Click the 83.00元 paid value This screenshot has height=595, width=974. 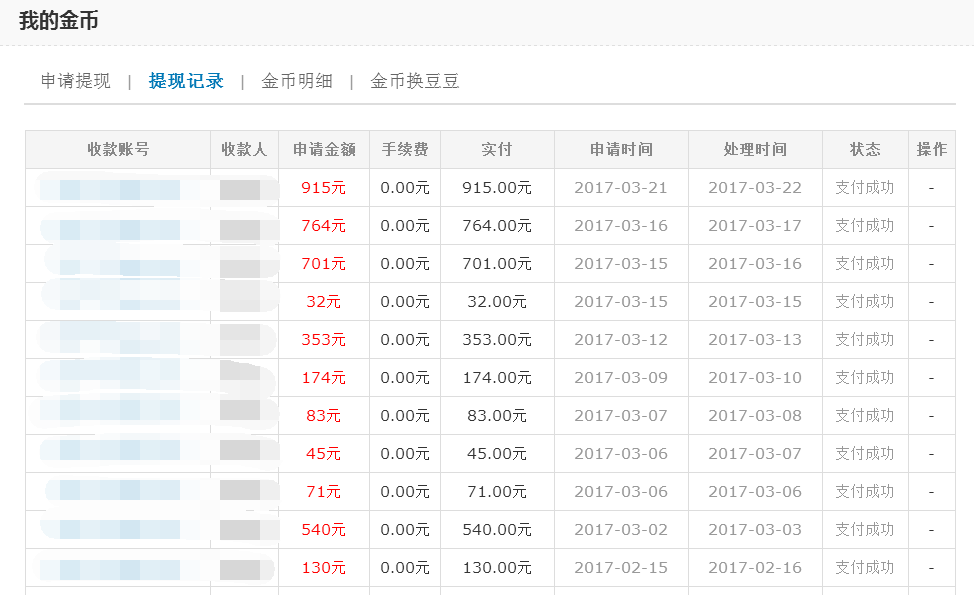(x=497, y=416)
